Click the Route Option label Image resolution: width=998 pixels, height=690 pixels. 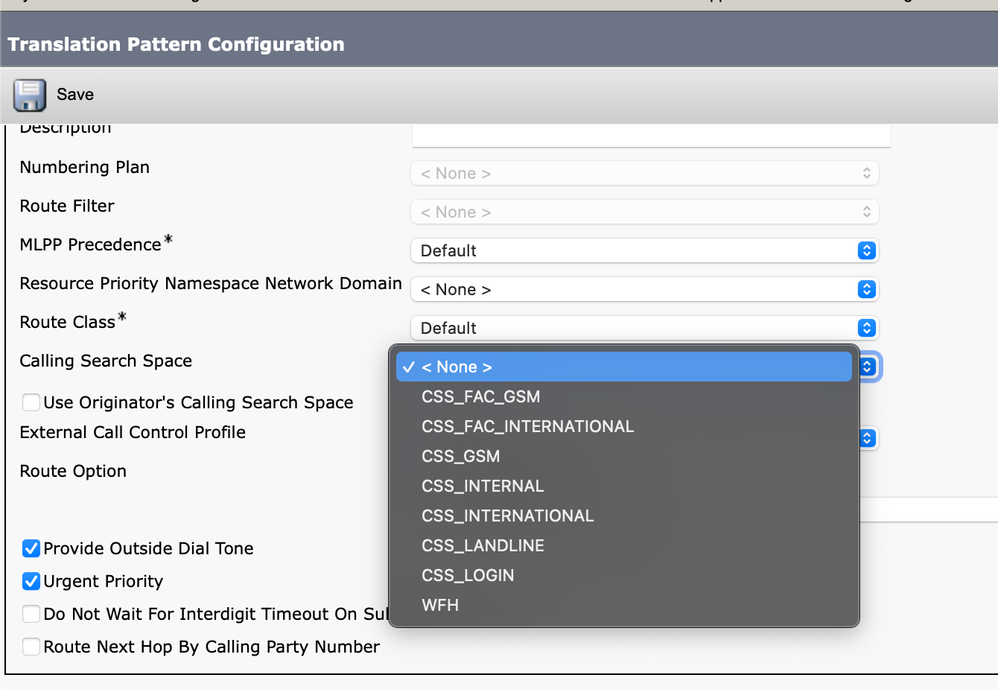click(x=73, y=471)
